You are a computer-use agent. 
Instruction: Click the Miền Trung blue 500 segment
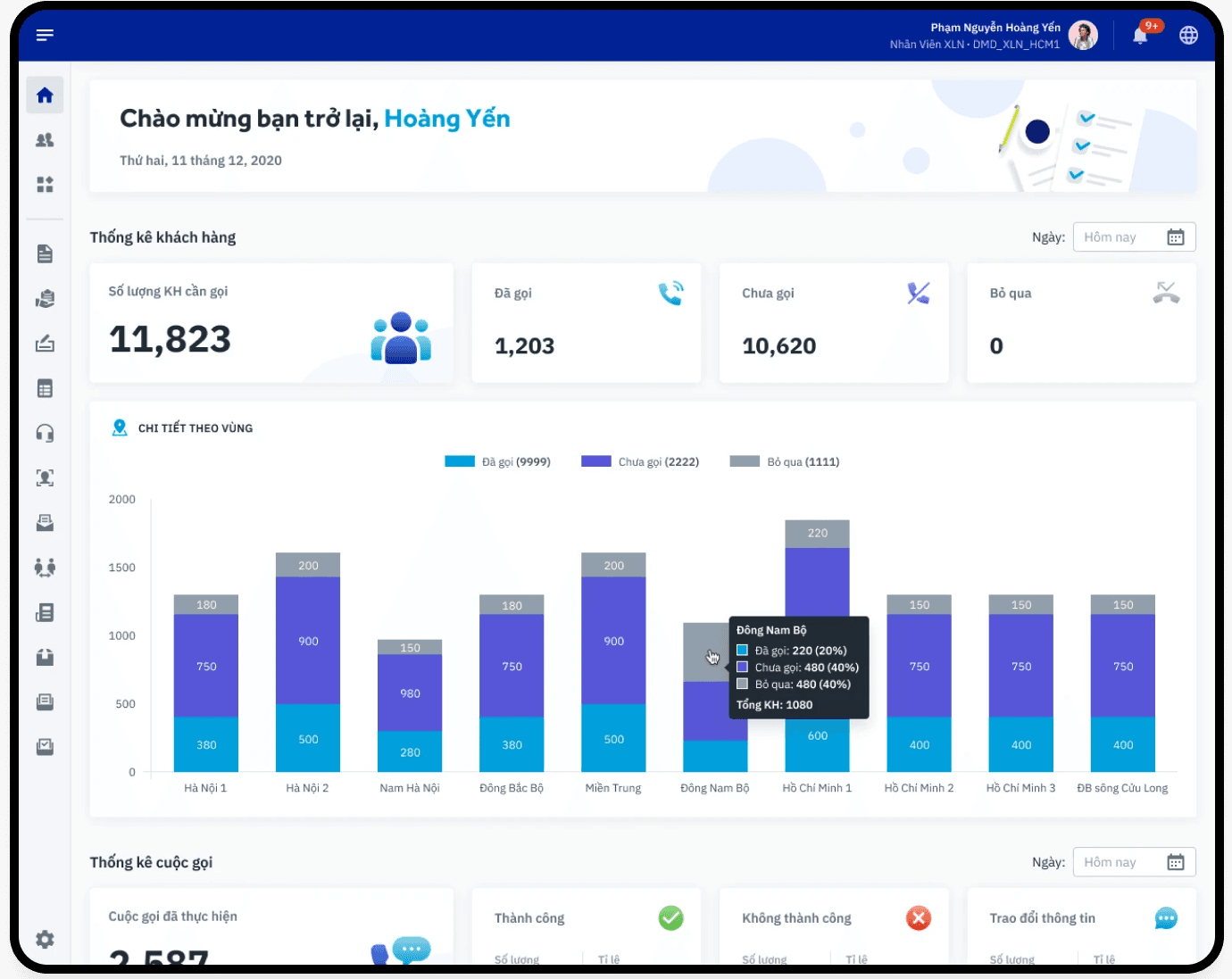pyautogui.click(x=613, y=738)
